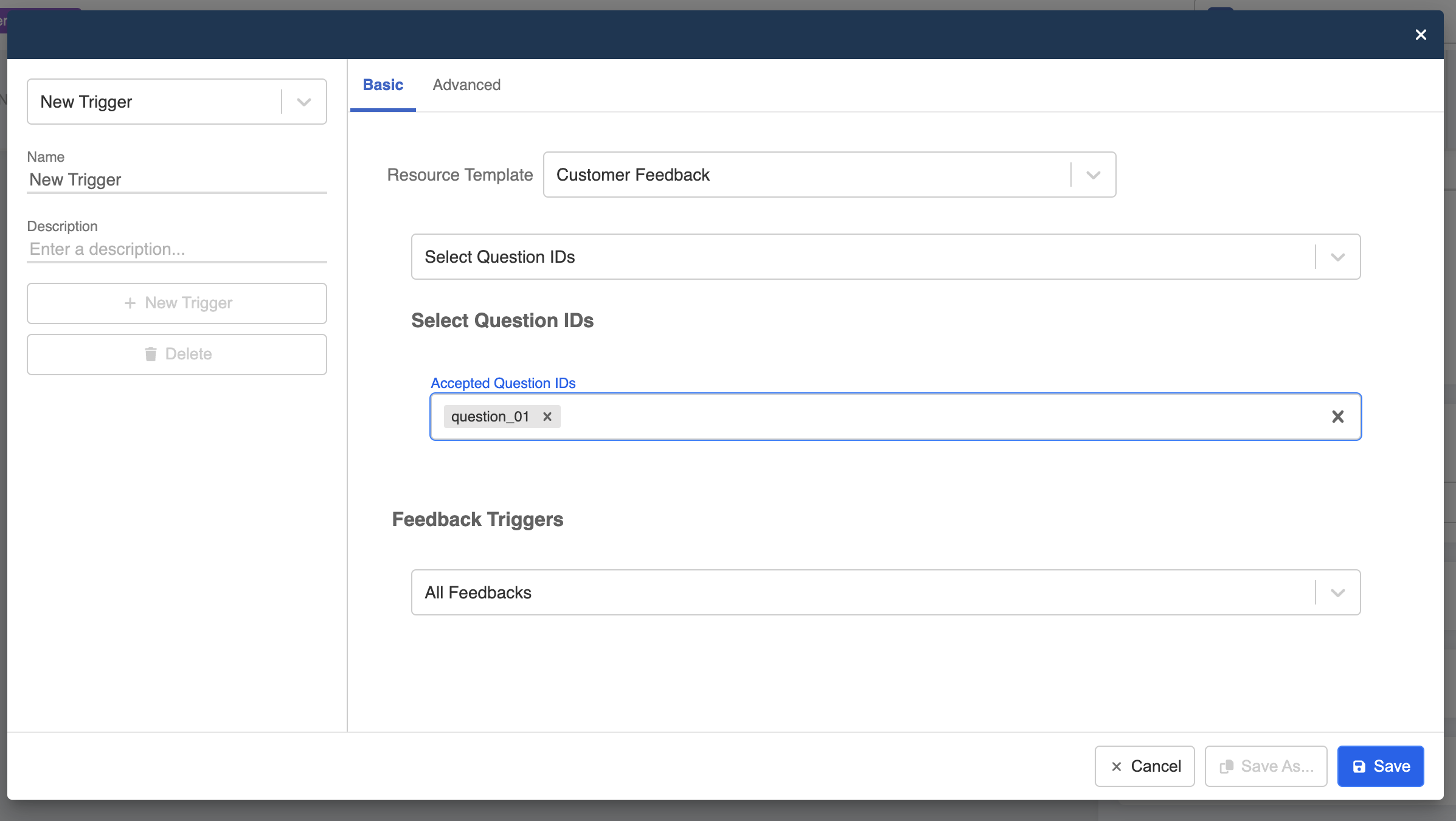Select the Basic tab
1456x821 pixels.
pos(383,85)
